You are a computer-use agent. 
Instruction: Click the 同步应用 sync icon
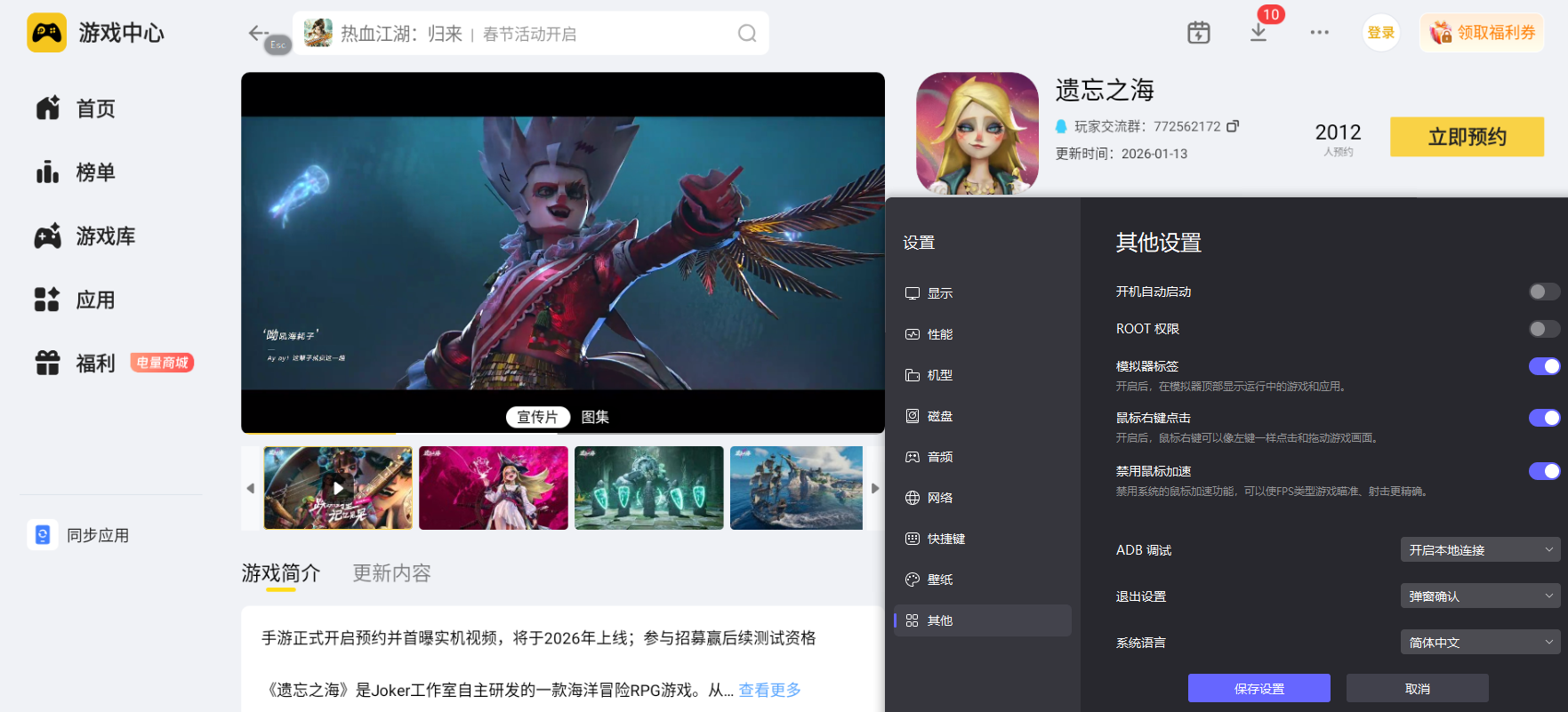[43, 535]
